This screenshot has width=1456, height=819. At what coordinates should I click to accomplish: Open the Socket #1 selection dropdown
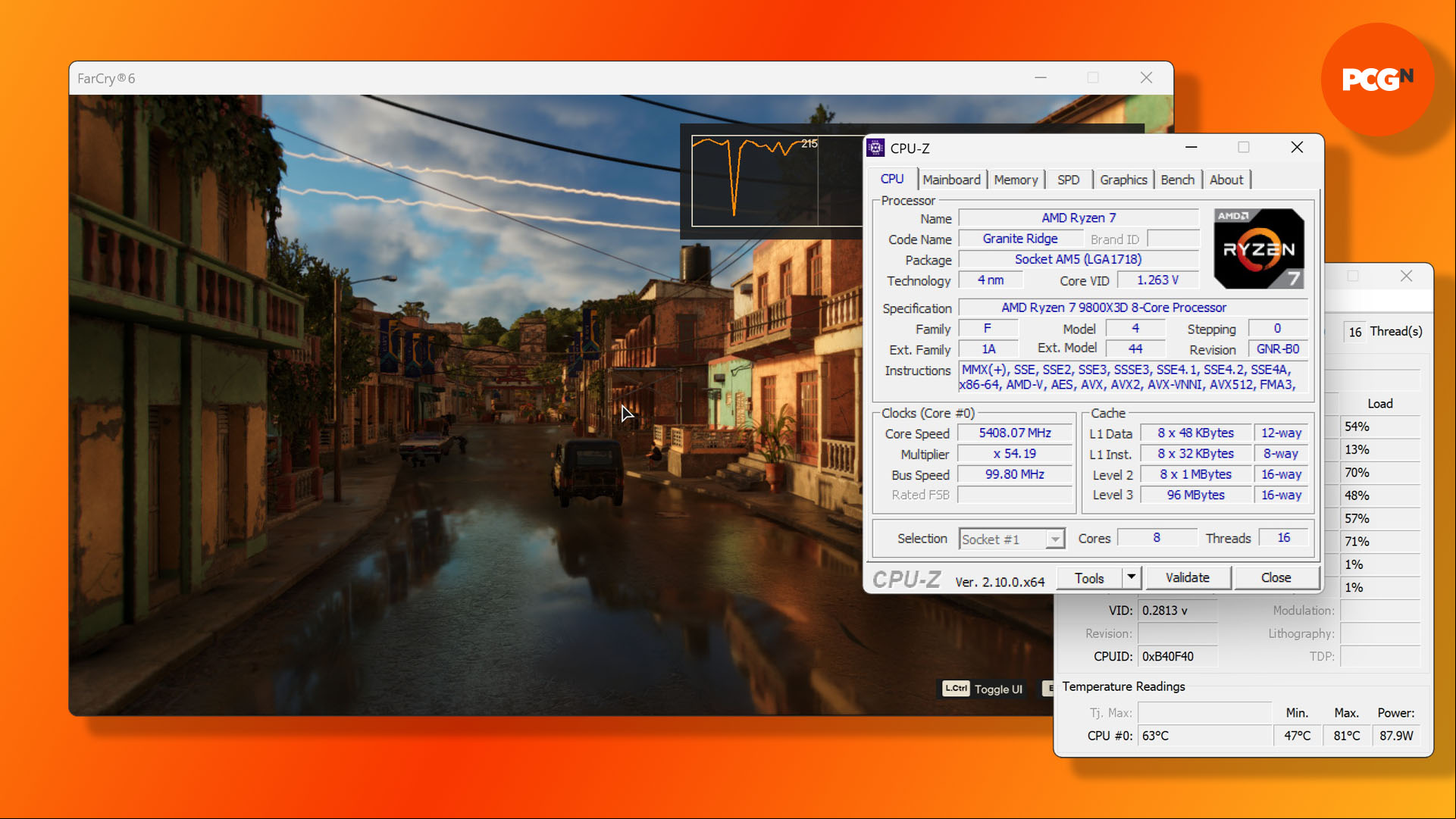1012,539
